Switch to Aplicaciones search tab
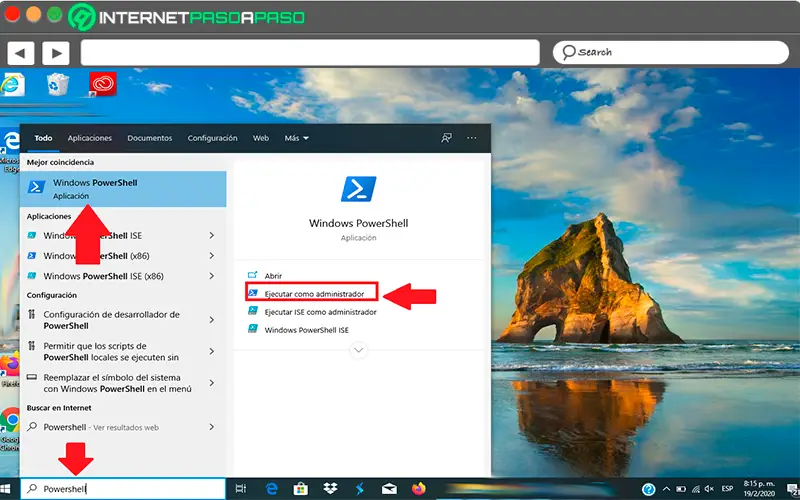The width and height of the screenshot is (800, 500). coord(90,138)
